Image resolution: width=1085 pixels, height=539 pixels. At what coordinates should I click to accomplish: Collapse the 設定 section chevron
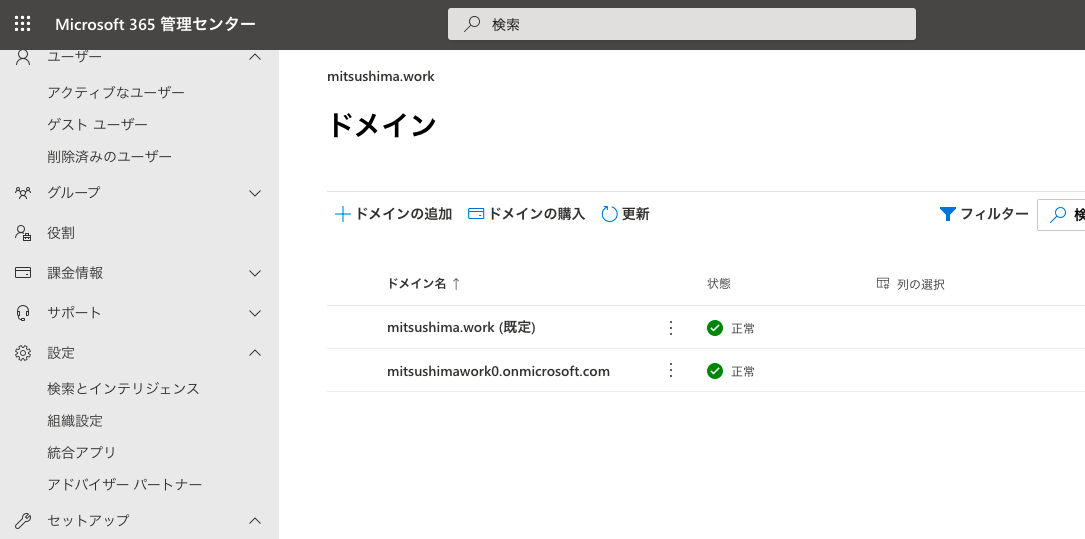point(255,353)
